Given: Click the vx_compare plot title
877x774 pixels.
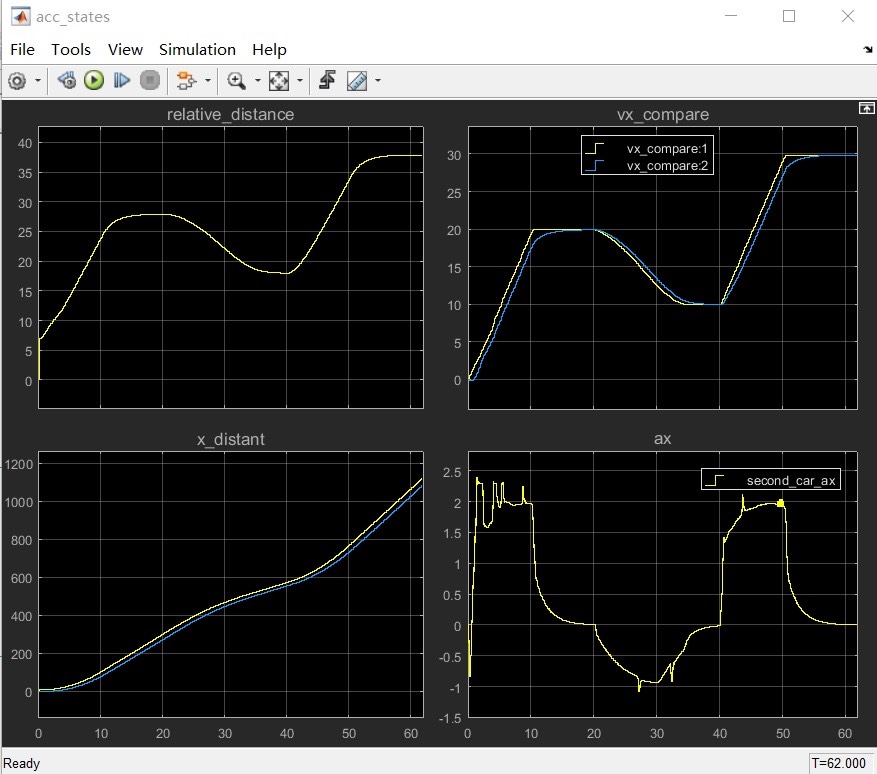Looking at the screenshot, I should pos(663,115).
